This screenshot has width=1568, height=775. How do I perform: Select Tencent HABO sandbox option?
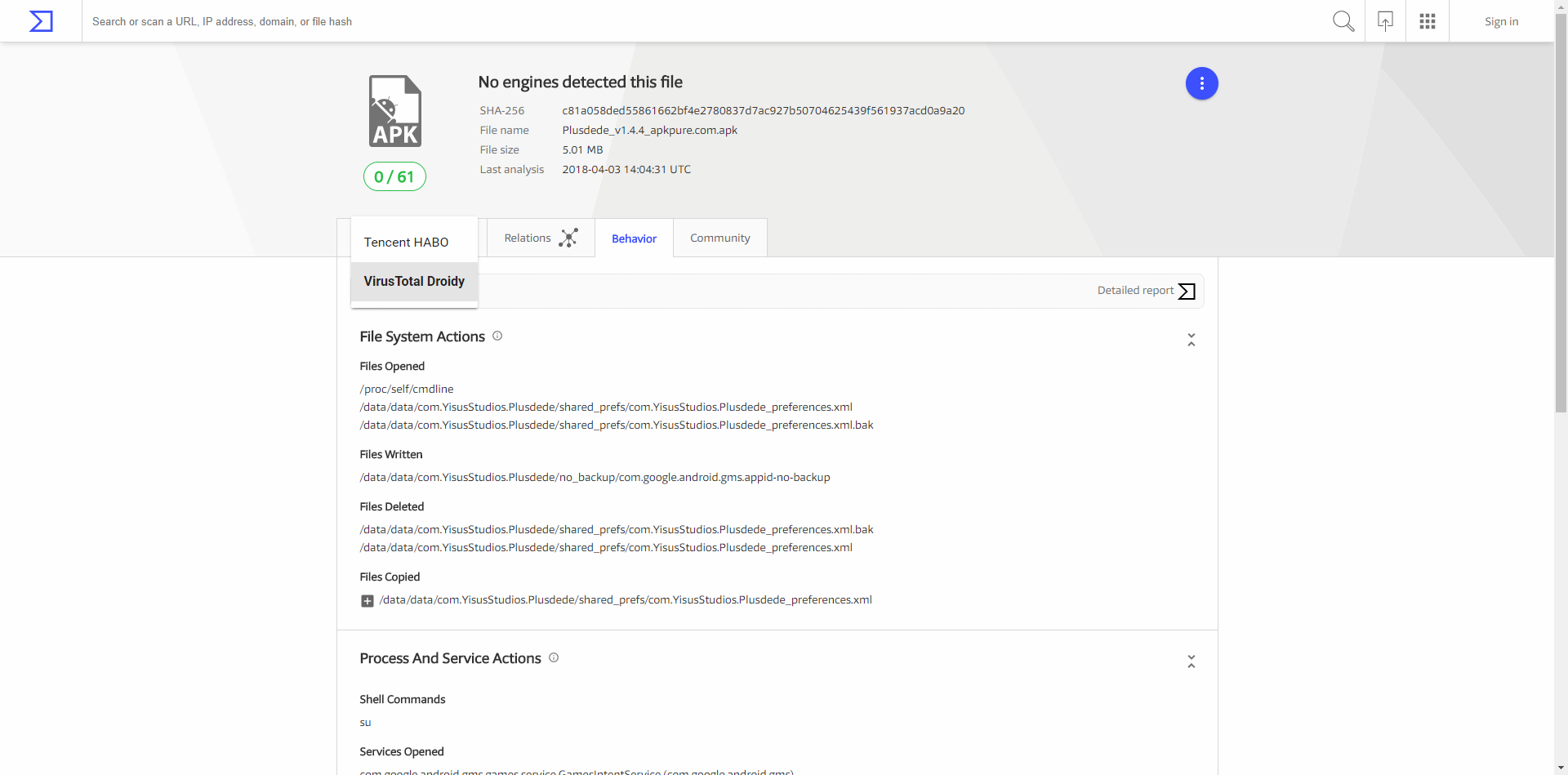pyautogui.click(x=414, y=242)
